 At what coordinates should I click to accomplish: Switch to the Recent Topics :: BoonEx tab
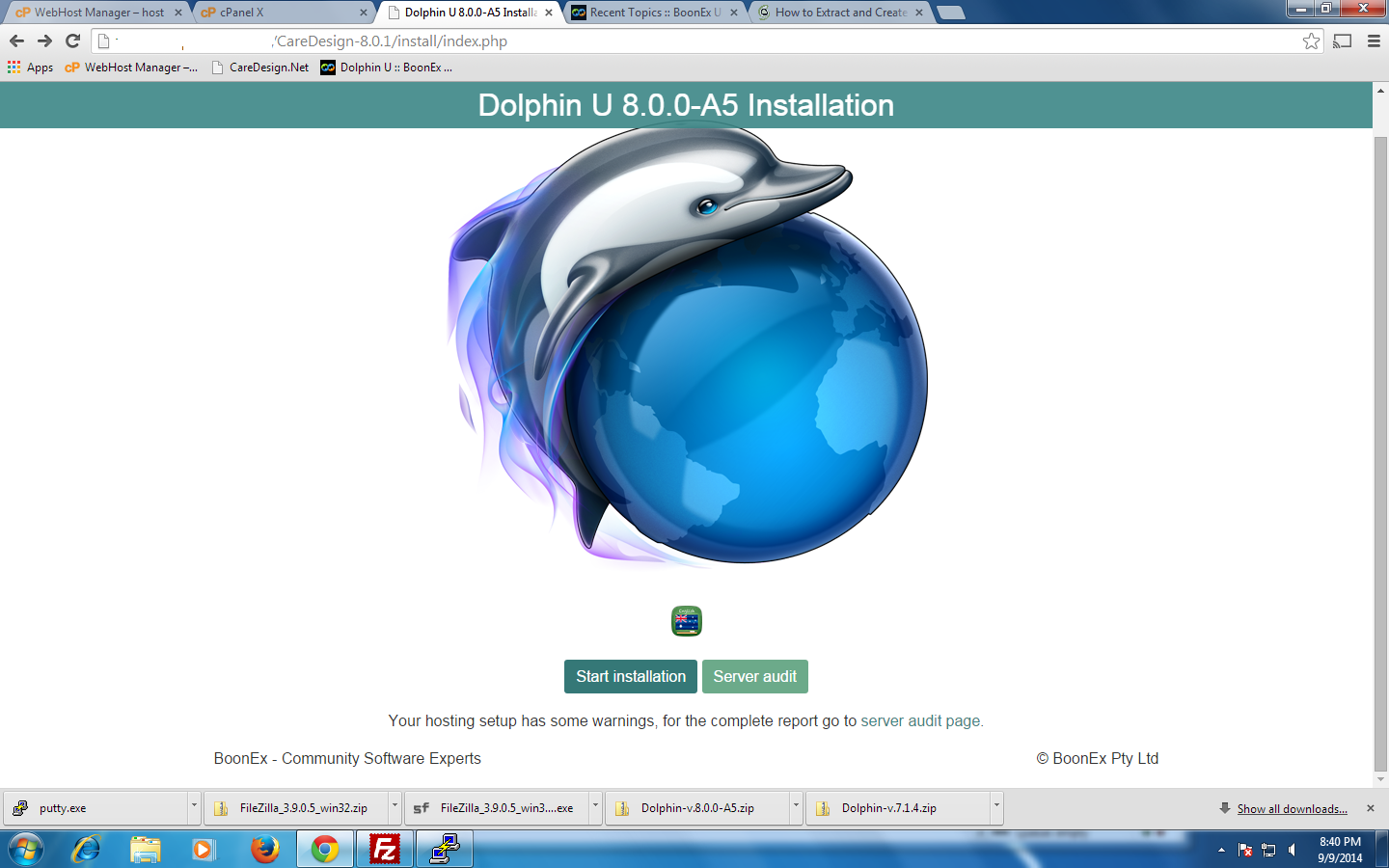tap(654, 13)
